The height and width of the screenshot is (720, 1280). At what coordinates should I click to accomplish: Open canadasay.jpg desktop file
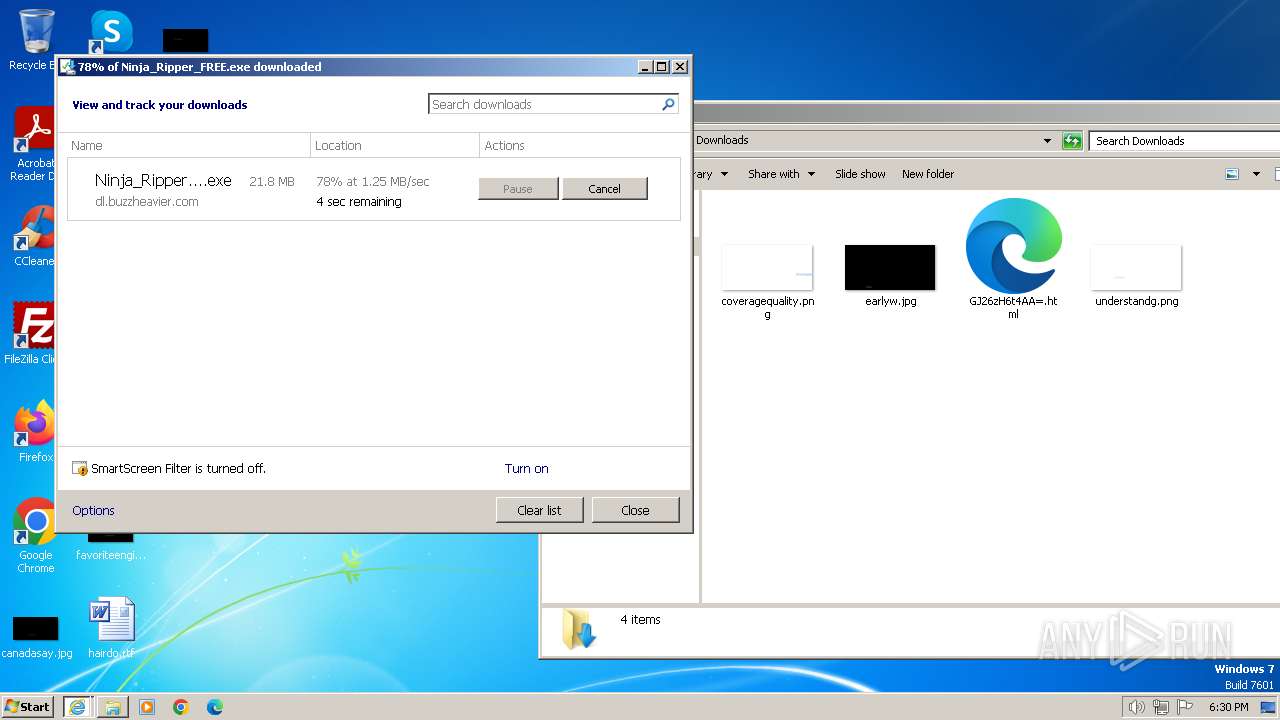point(36,636)
